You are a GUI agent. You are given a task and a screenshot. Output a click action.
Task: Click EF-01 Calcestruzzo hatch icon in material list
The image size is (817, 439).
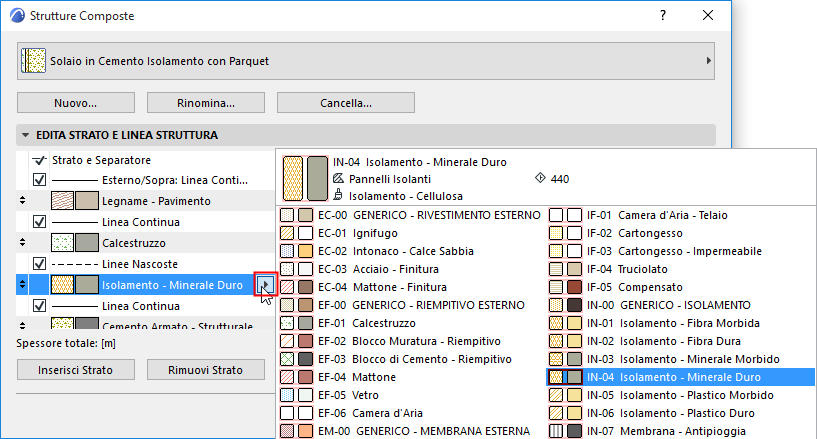pyautogui.click(x=287, y=323)
